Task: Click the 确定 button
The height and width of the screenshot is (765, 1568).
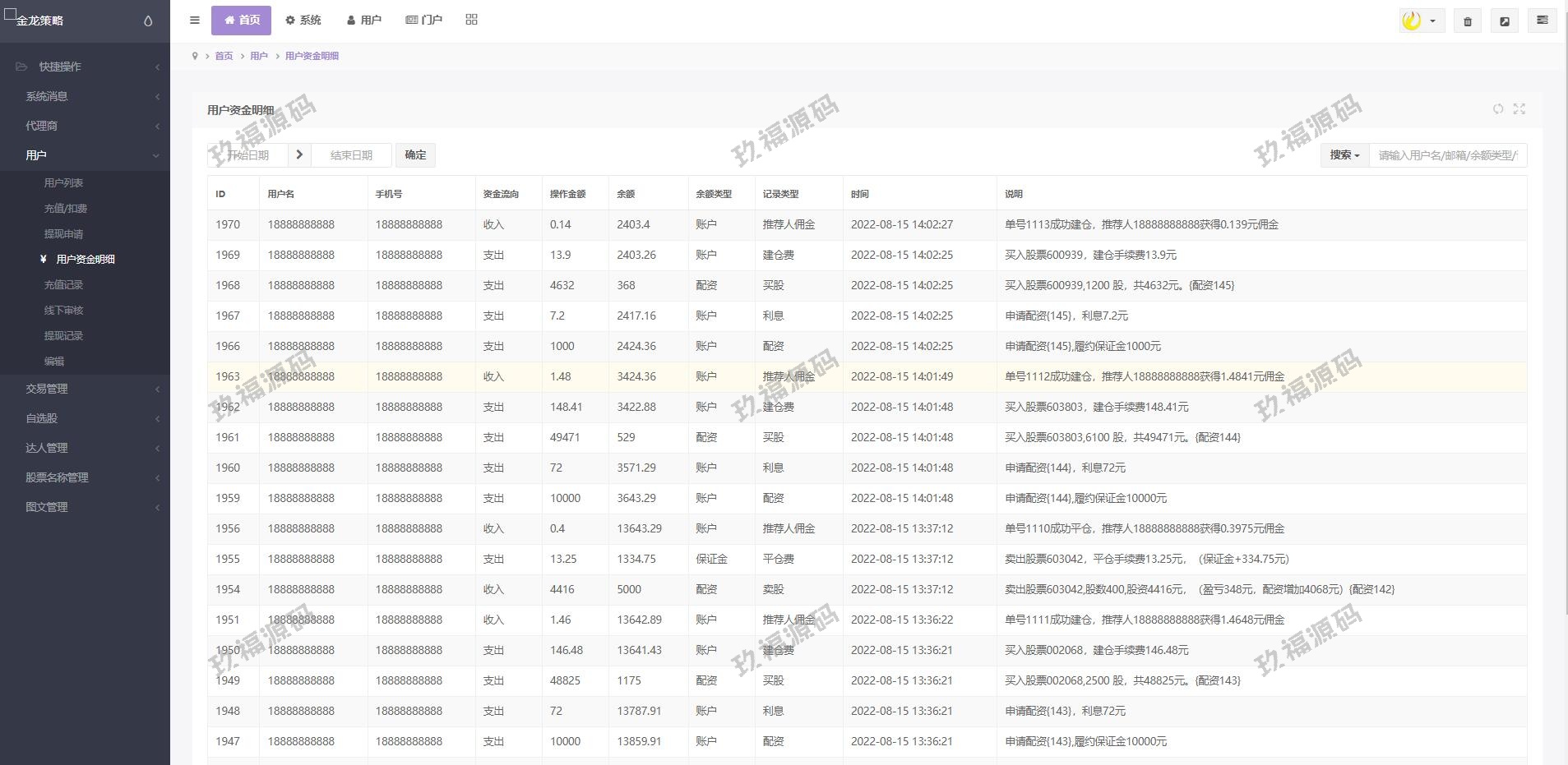Action: 415,155
